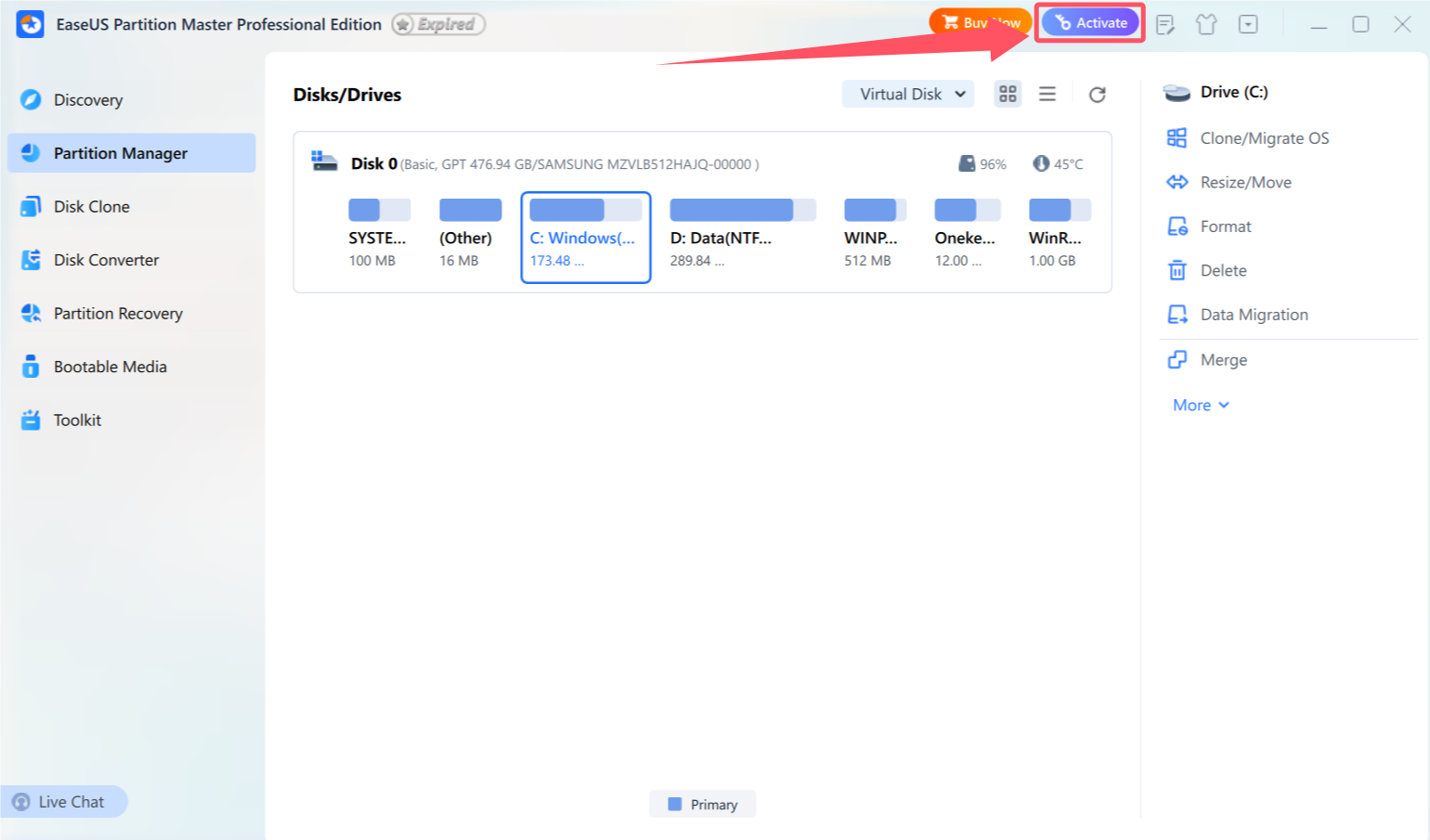1430x840 pixels.
Task: Click the Bootable Media USB icon
Action: pyautogui.click(x=31, y=367)
